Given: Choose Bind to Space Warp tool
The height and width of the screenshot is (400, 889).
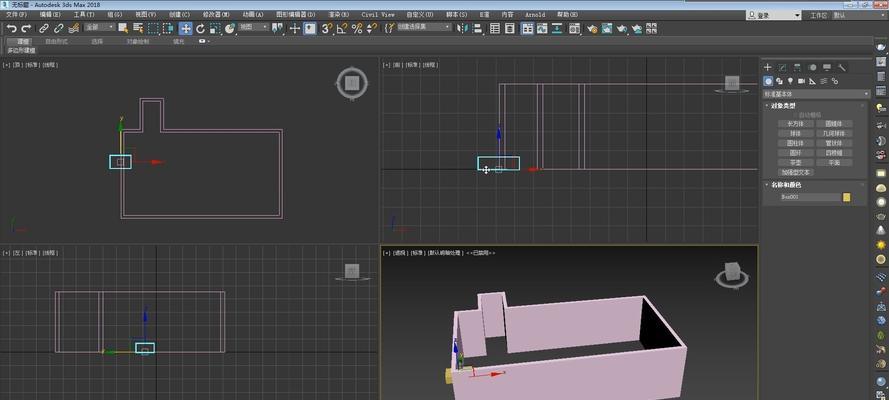Looking at the screenshot, I should tap(74, 28).
